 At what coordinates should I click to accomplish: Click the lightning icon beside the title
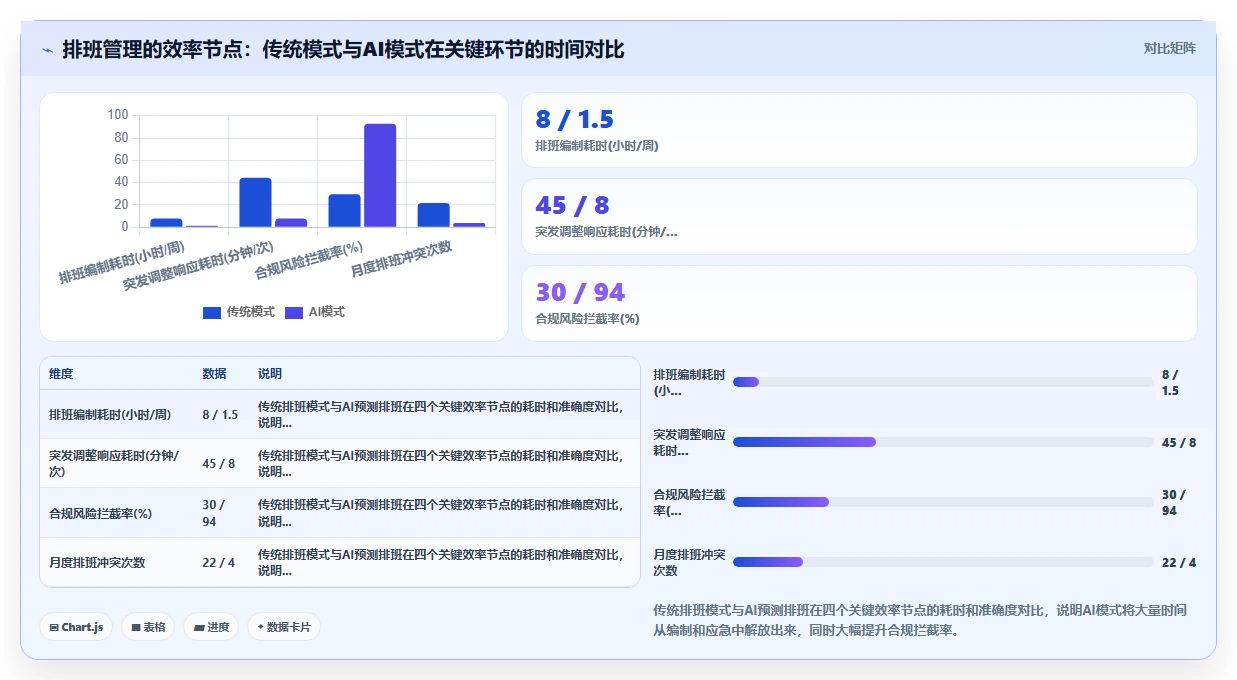[x=48, y=49]
